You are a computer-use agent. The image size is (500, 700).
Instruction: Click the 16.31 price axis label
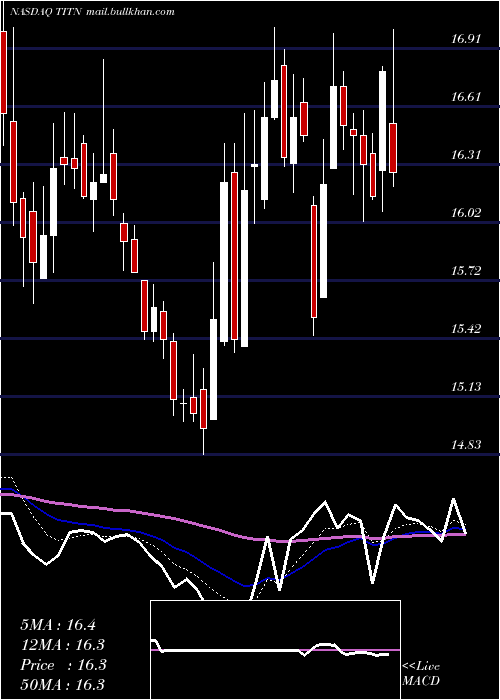pyautogui.click(x=466, y=155)
